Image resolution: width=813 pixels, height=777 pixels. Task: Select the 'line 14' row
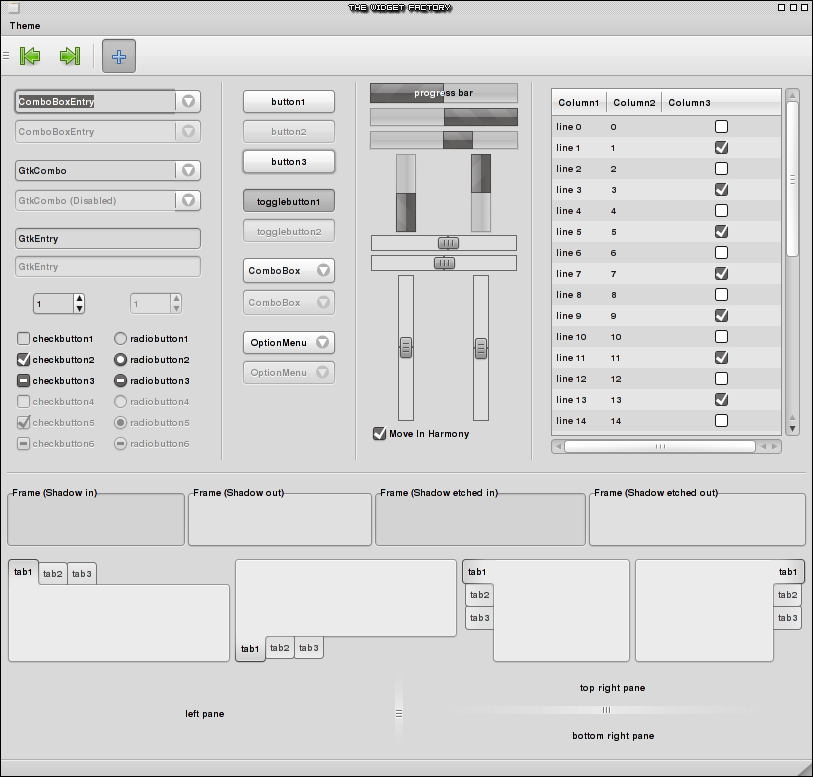[666, 421]
